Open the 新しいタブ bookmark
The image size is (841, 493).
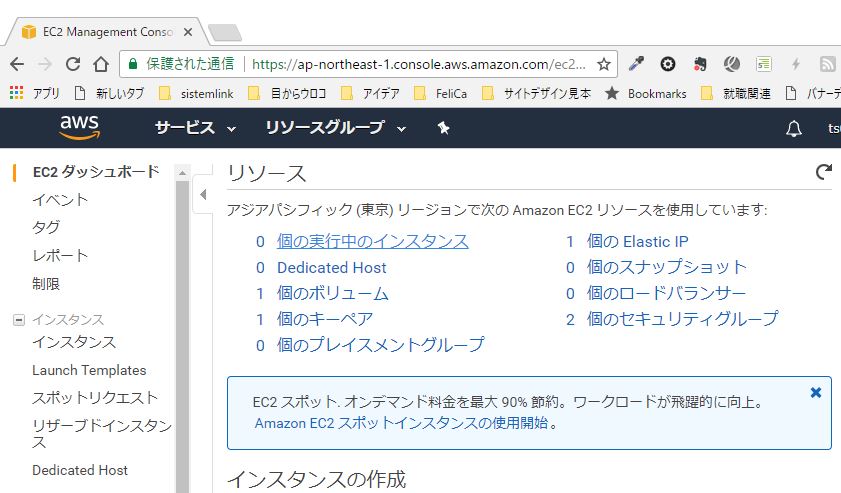109,93
